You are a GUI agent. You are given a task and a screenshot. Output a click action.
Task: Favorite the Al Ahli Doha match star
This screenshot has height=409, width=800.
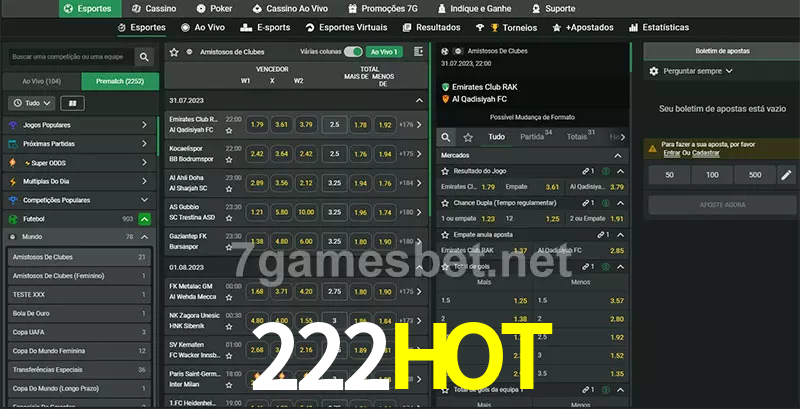[x=229, y=189]
